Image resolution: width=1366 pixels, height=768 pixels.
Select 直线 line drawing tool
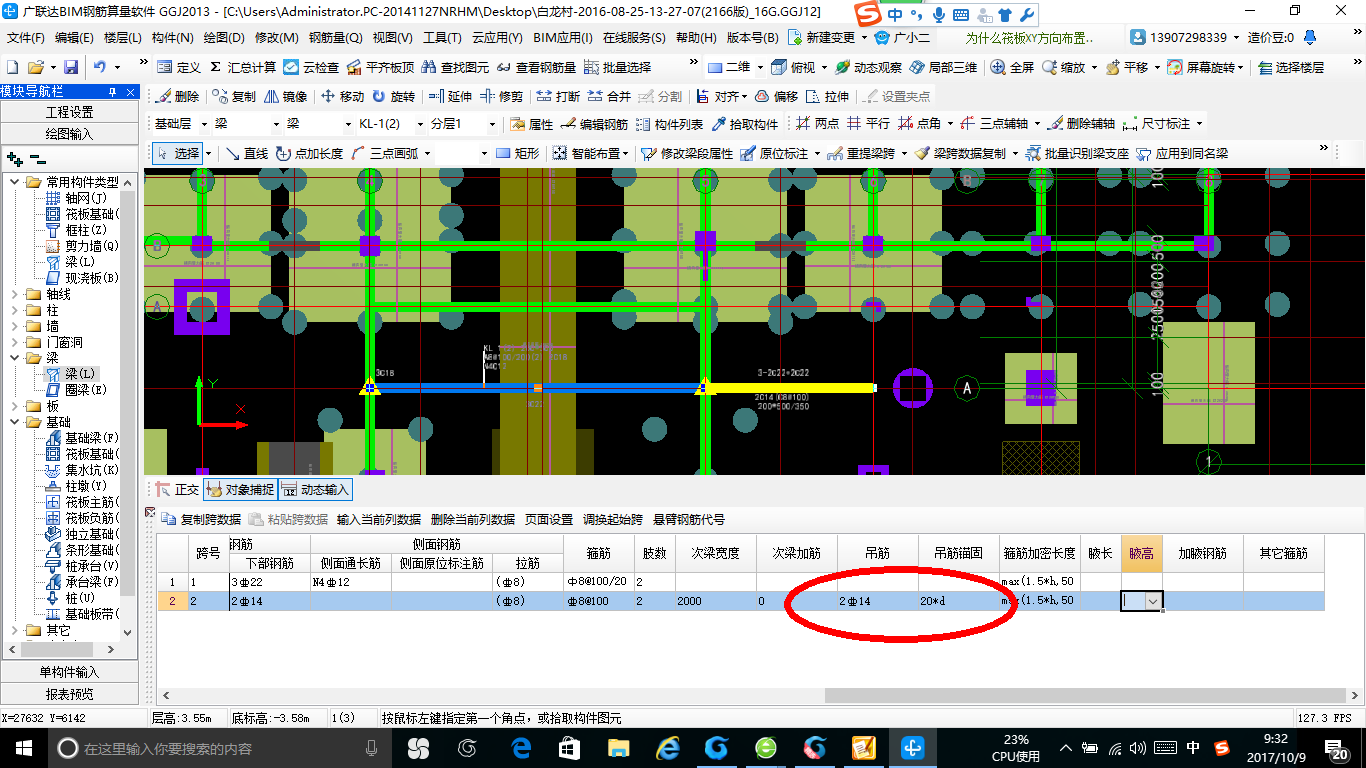(x=246, y=153)
